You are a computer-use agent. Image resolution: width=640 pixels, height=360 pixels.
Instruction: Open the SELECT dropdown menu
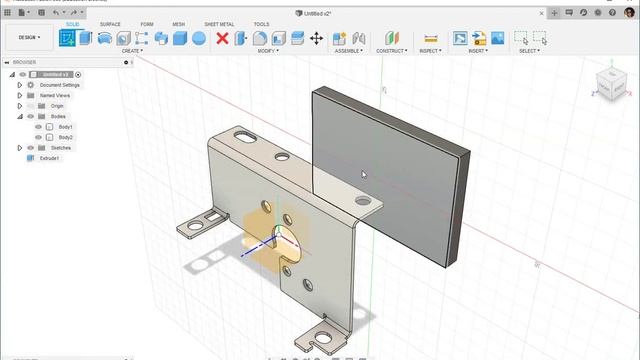tap(529, 51)
